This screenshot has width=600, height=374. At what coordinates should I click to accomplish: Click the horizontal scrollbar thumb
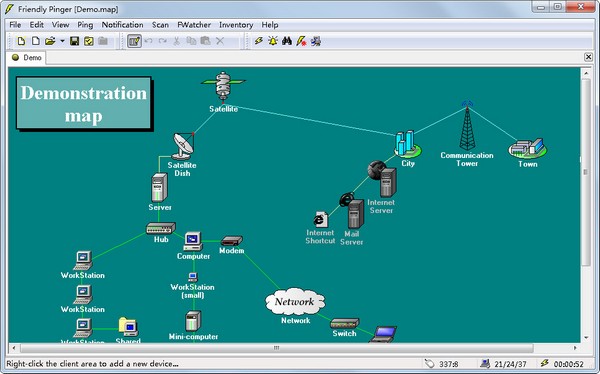click(x=277, y=348)
